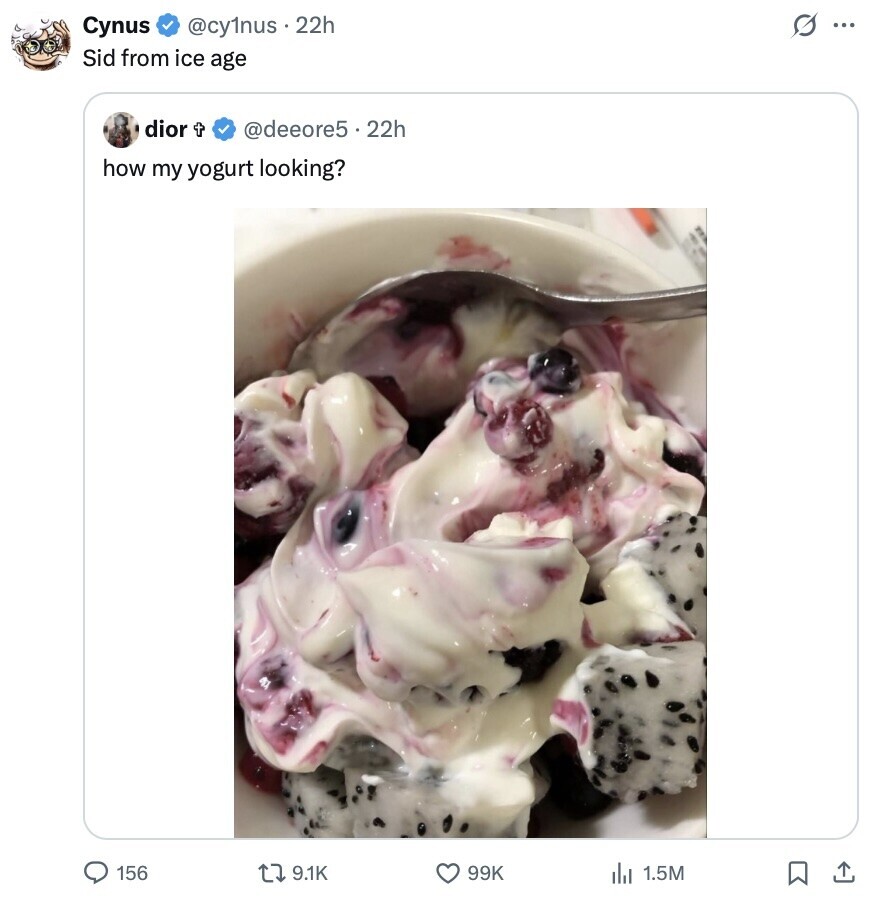Image resolution: width=870 pixels, height=904 pixels.
Task: Click the verified badge next to dior
Action: (x=225, y=130)
